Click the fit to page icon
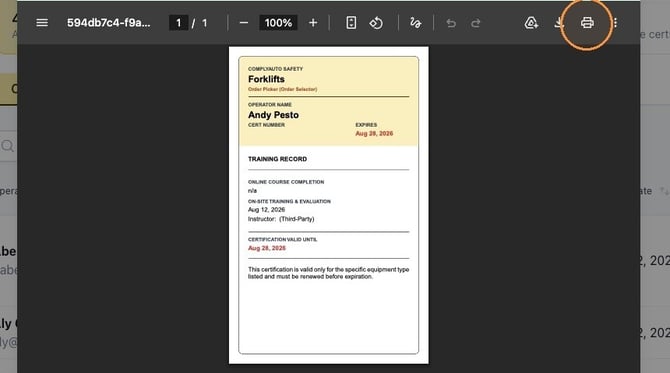The image size is (670, 373). (351, 23)
